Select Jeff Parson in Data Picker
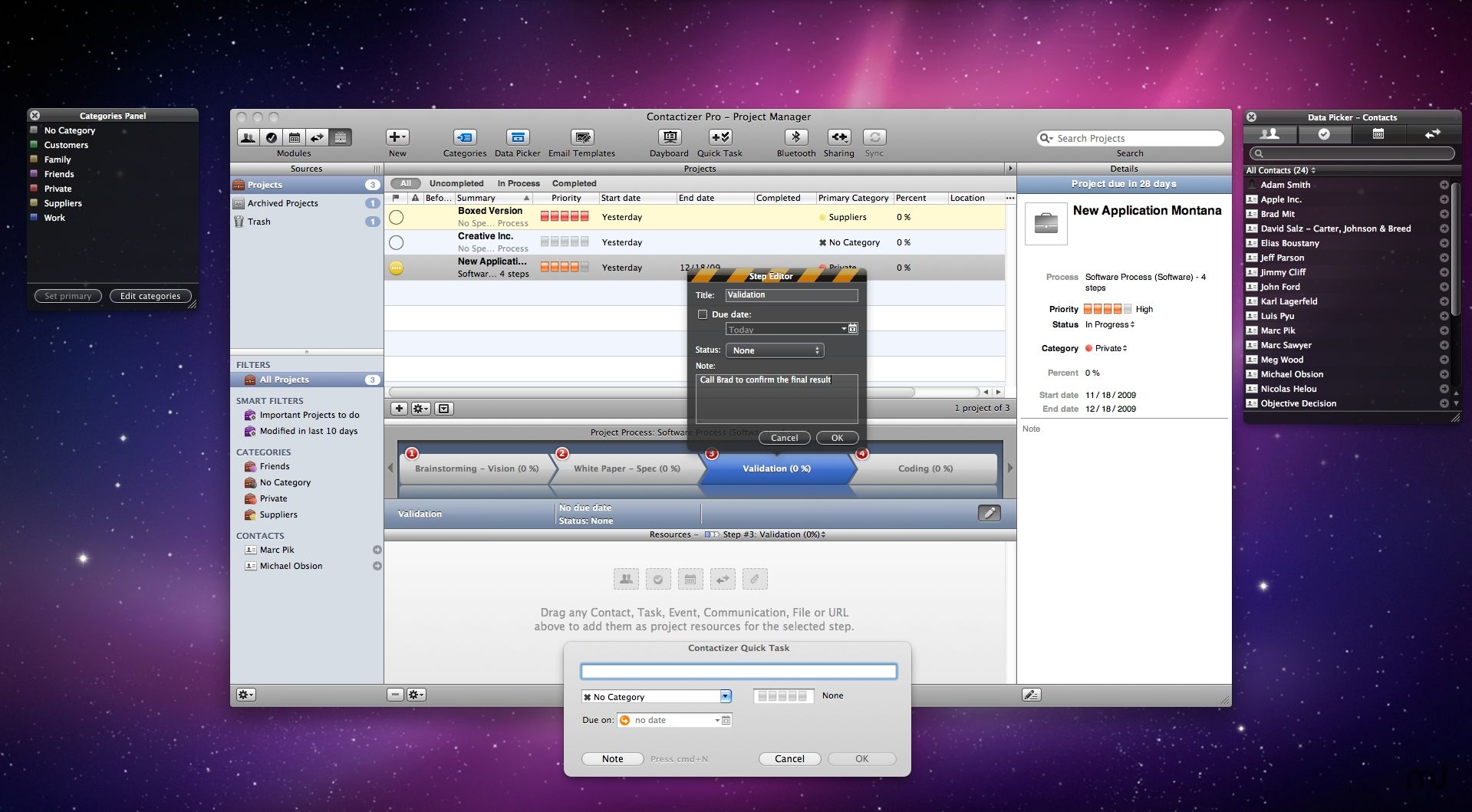The width and height of the screenshot is (1472, 812). click(x=1282, y=258)
